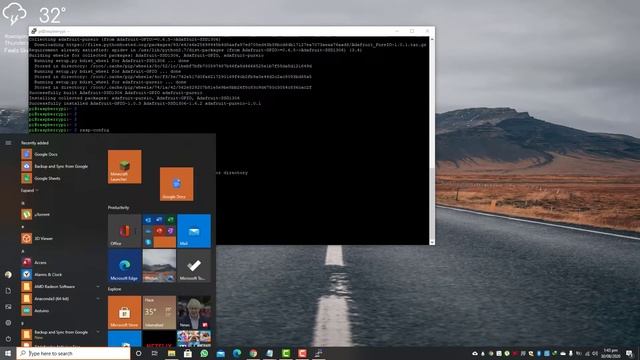Open WhatsApp from the taskbar
The width and height of the screenshot is (640, 360).
pyautogui.click(x=204, y=353)
